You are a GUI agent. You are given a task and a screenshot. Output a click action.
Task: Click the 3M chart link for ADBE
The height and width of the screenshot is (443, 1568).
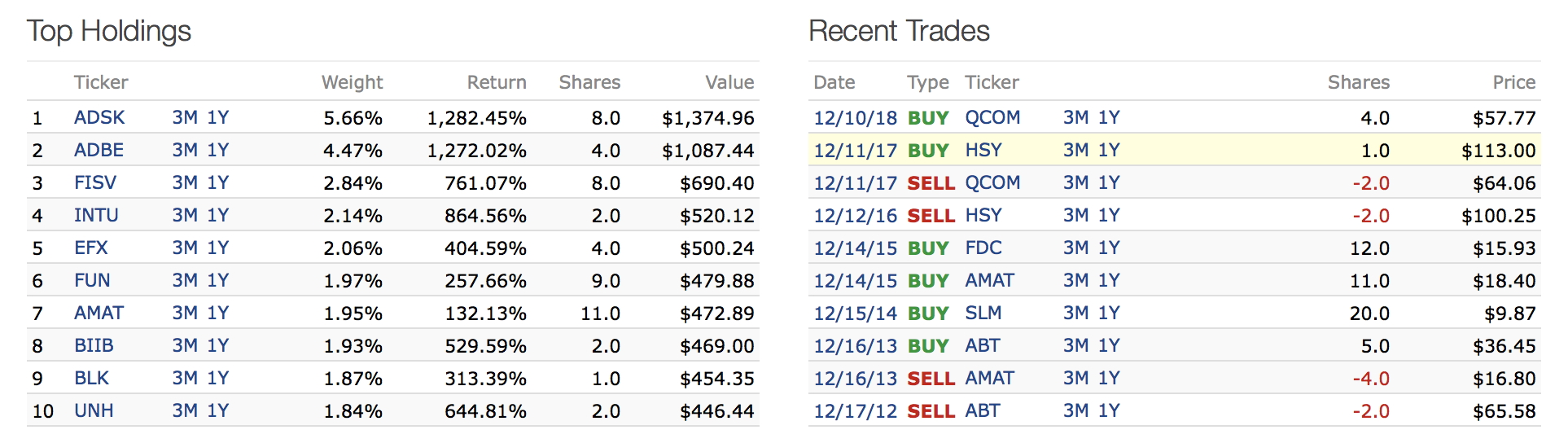184,151
